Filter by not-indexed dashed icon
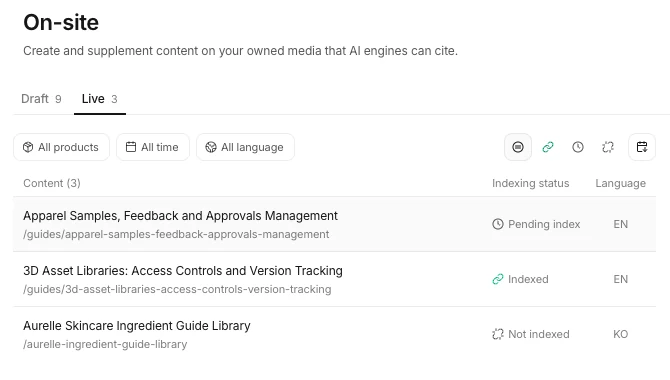670x380 pixels. [x=608, y=147]
